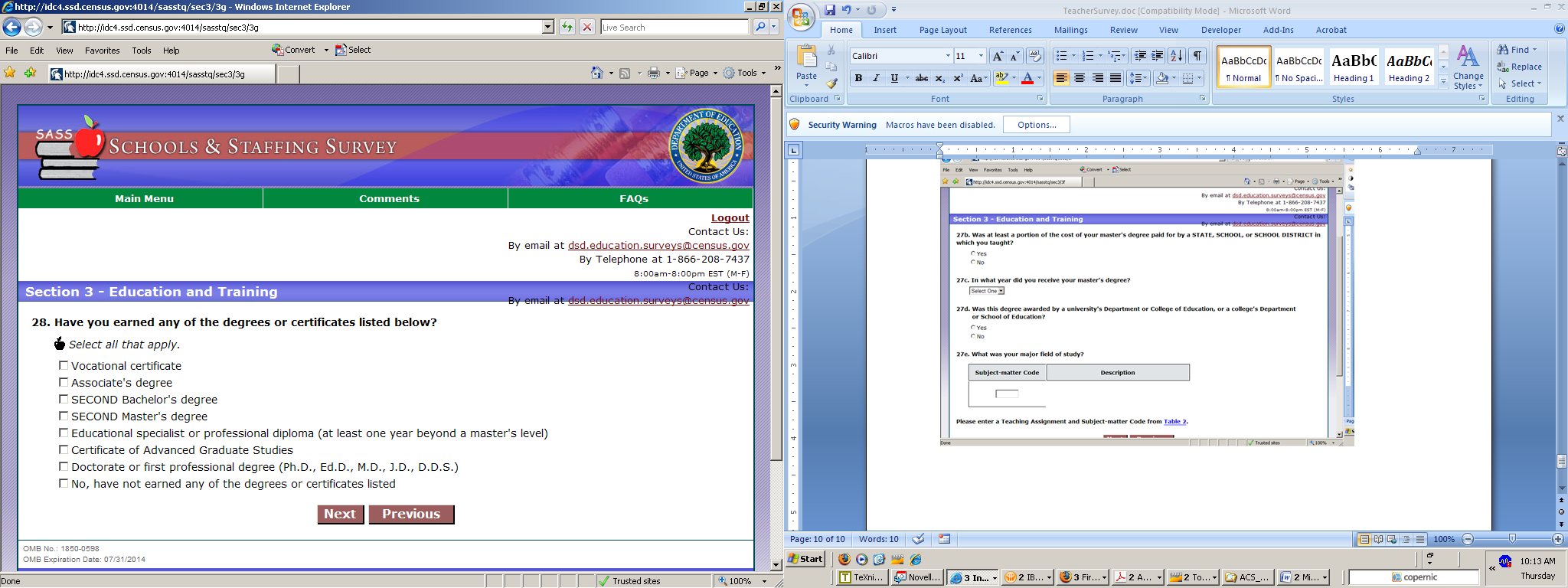Image resolution: width=1568 pixels, height=588 pixels.
Task: Check Doctorate or first professional degree
Action: point(64,466)
